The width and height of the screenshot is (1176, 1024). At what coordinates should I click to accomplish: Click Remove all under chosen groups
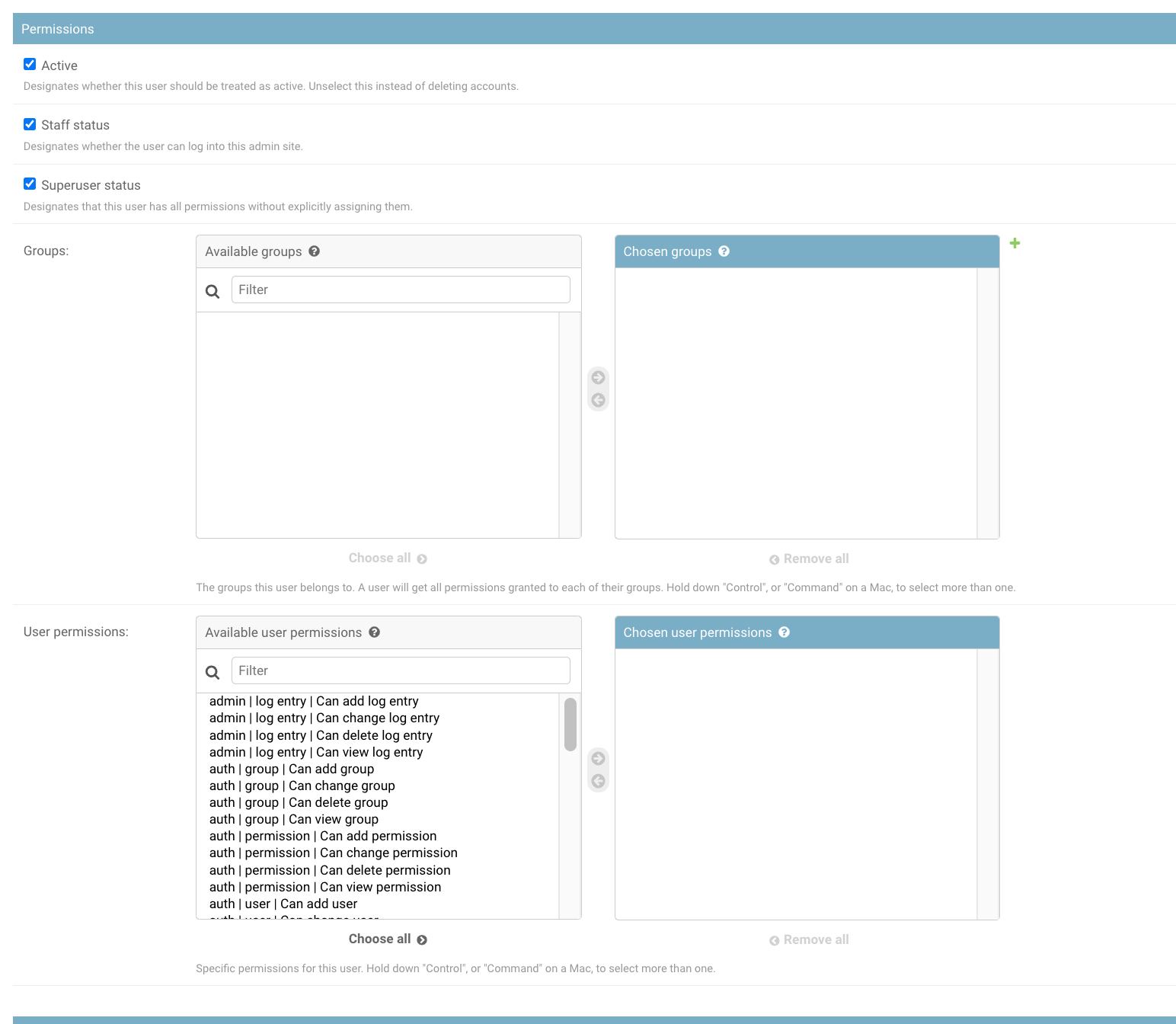point(808,558)
